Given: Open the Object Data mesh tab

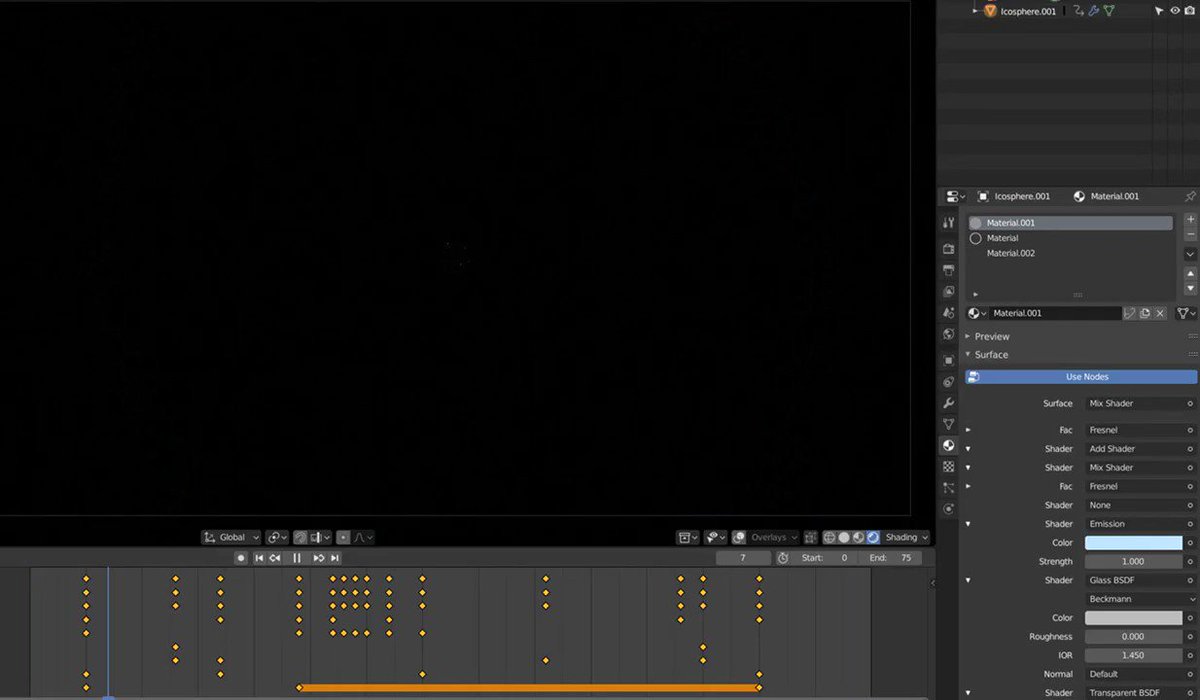Looking at the screenshot, I should [x=949, y=424].
